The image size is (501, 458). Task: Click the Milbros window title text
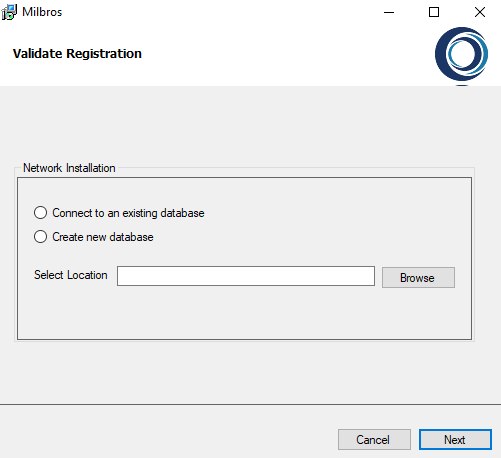click(x=42, y=12)
